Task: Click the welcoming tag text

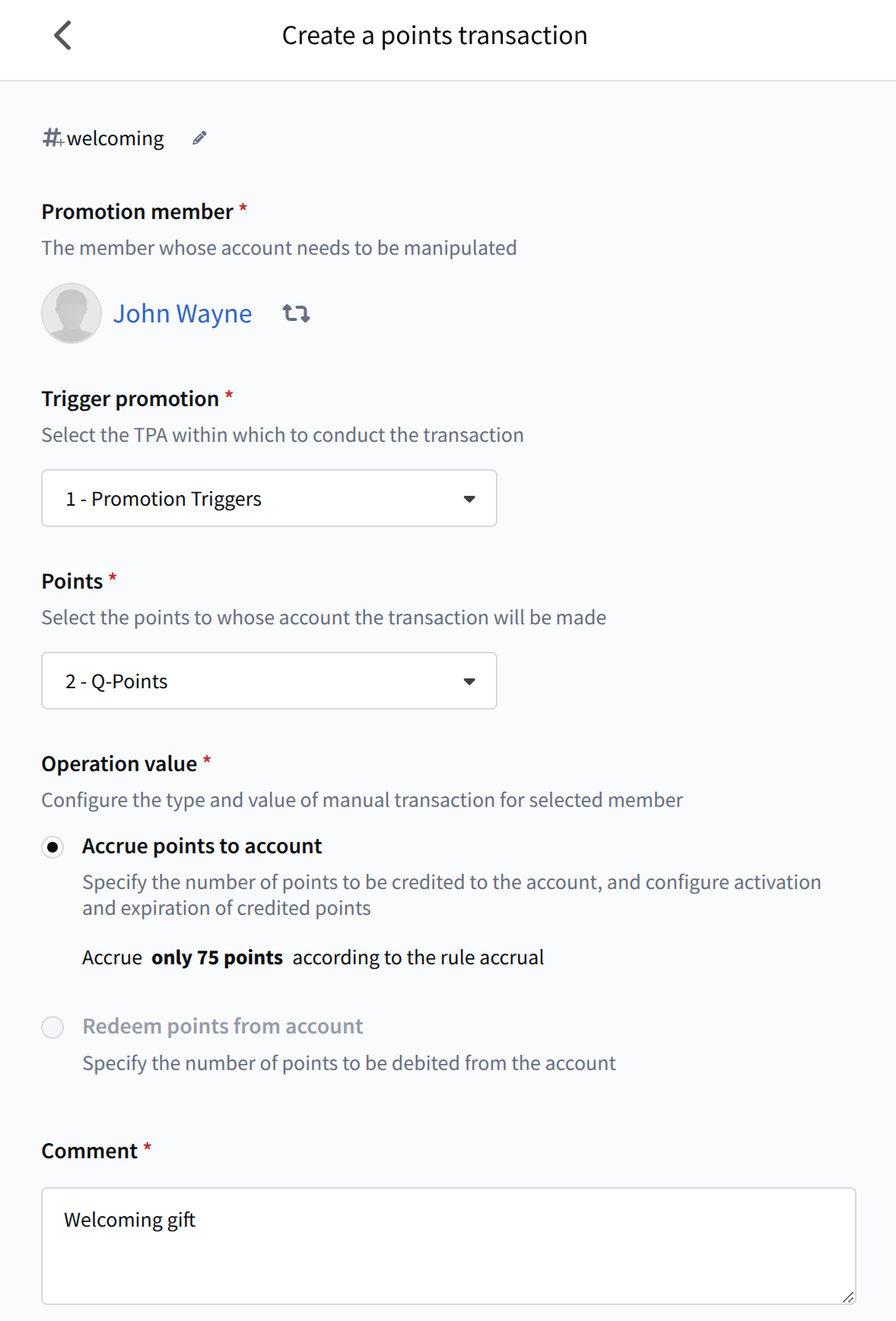Action: tap(115, 138)
